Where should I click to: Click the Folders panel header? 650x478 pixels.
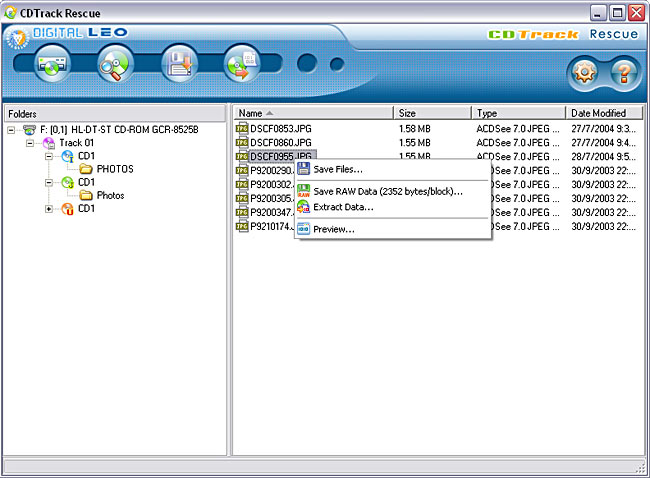click(x=115, y=114)
